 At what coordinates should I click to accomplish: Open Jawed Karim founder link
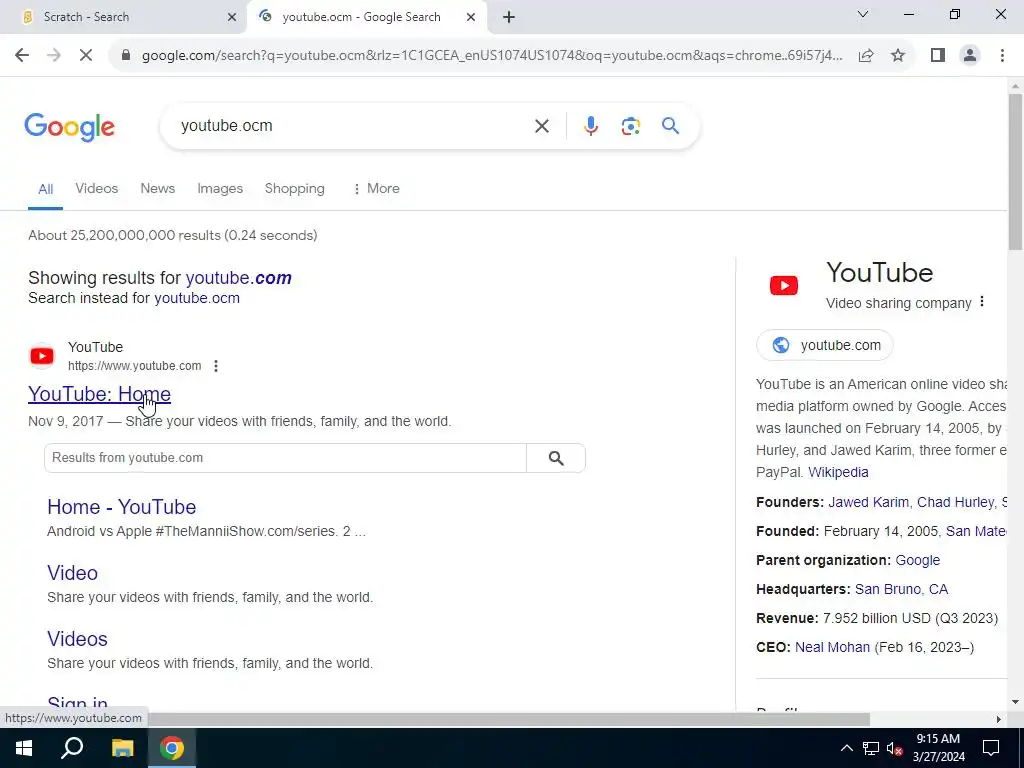868,502
